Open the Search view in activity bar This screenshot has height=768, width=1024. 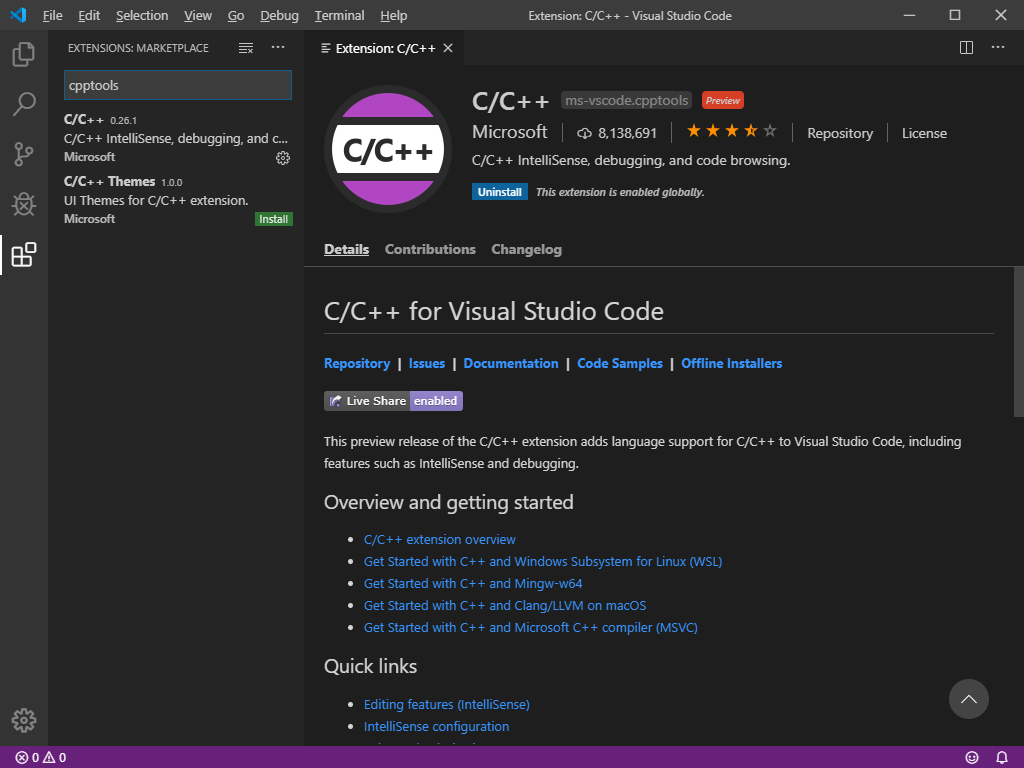pyautogui.click(x=24, y=104)
